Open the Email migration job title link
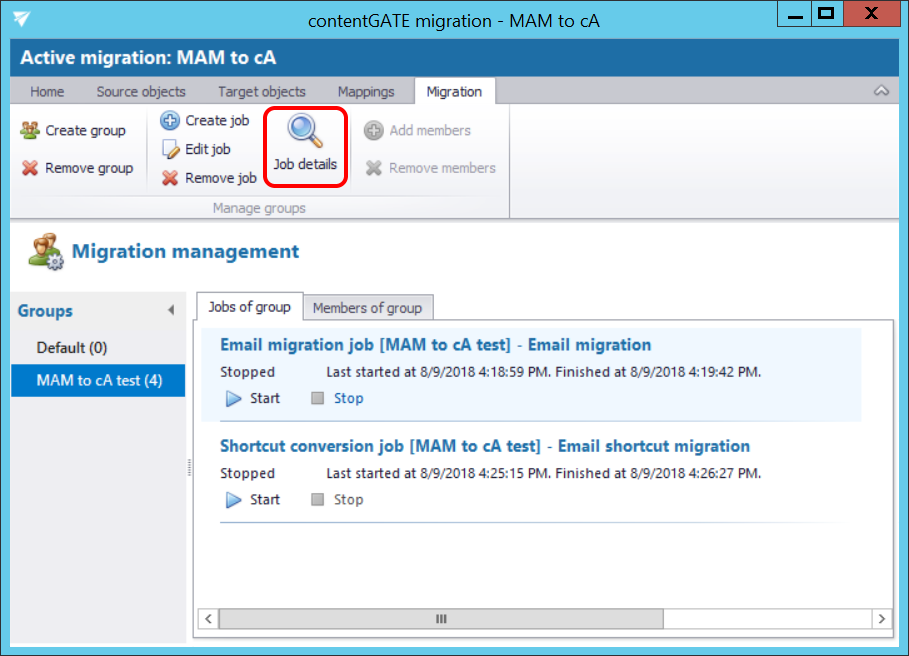Screen dimensions: 909x656 435,345
